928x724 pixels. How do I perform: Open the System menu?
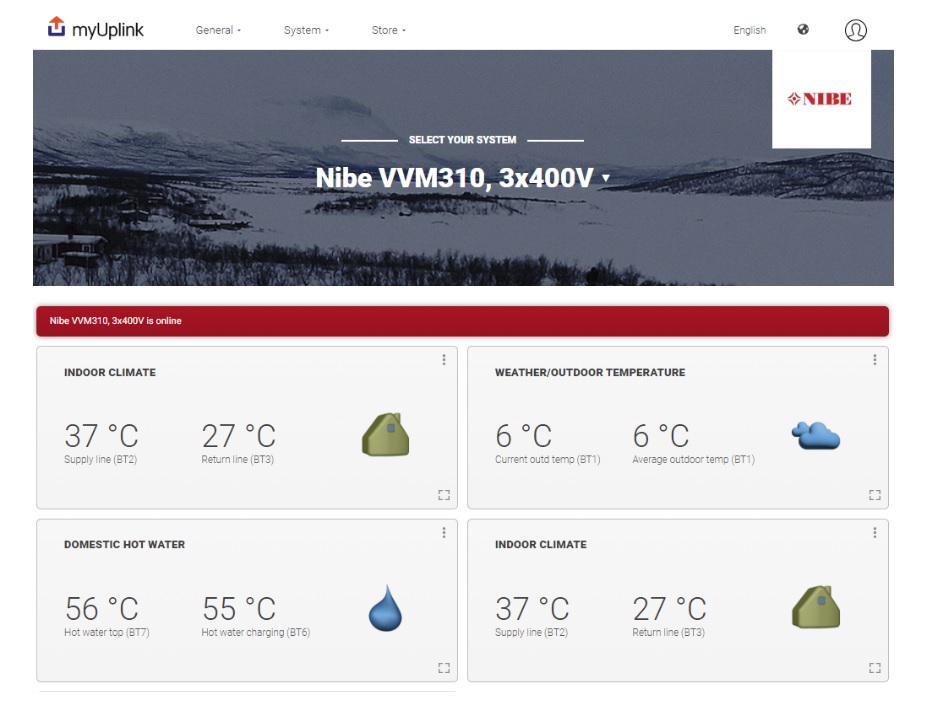pos(306,30)
